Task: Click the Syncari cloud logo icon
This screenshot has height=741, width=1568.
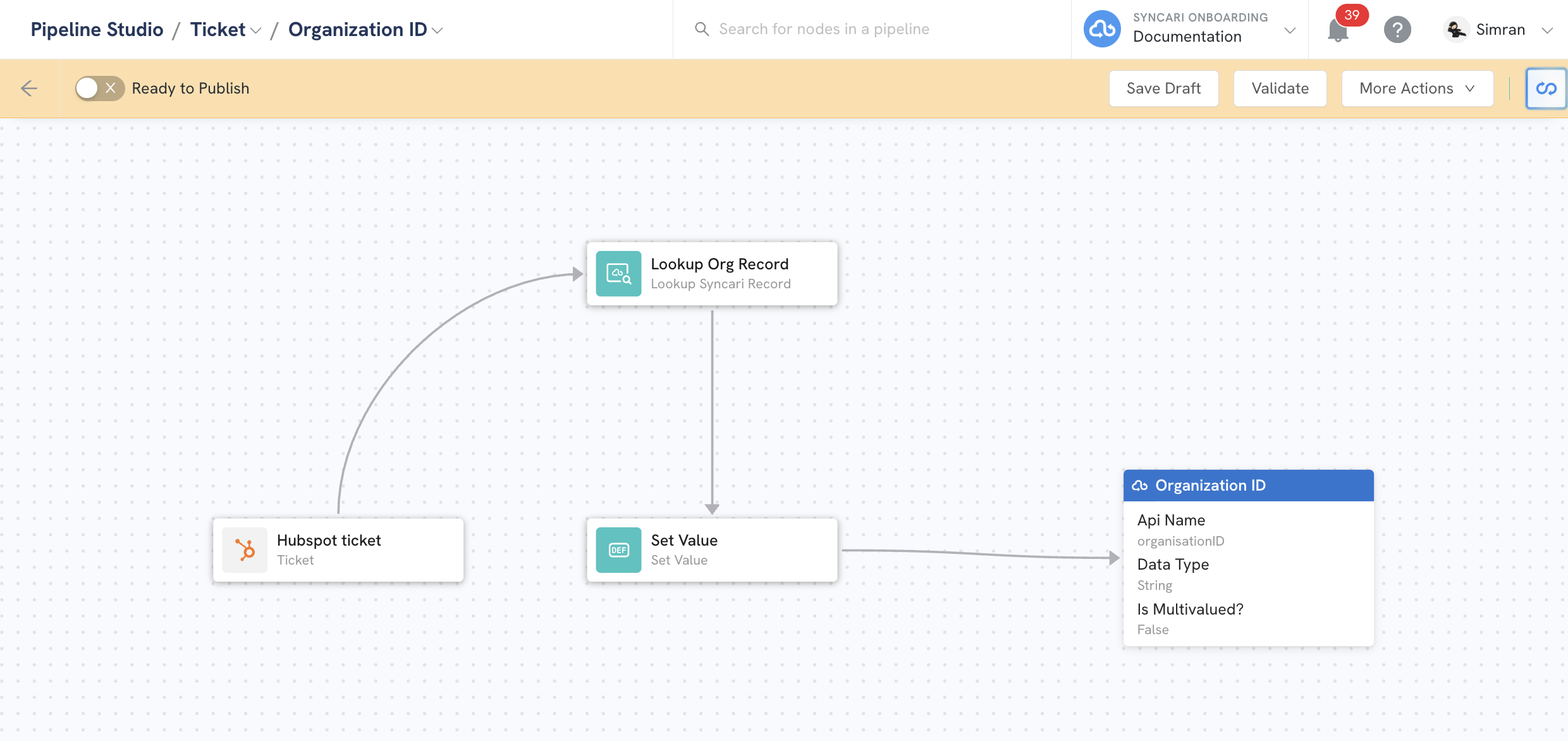Action: [x=1102, y=29]
